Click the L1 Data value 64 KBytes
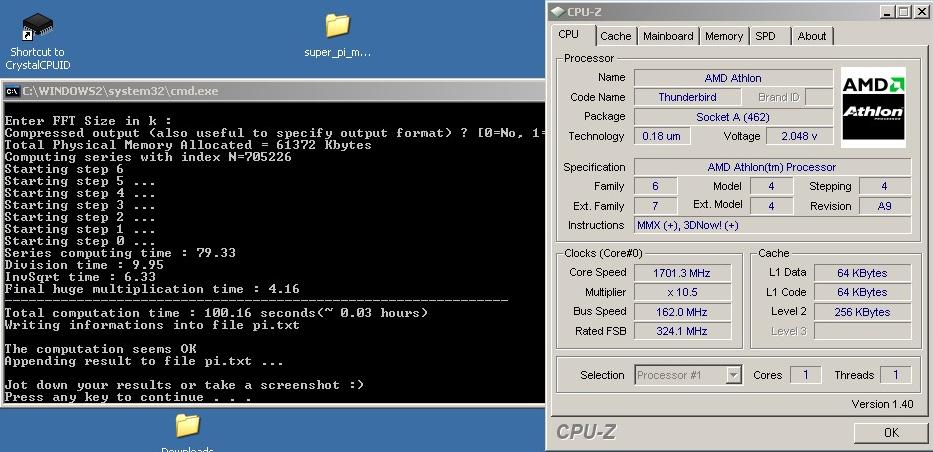Image resolution: width=933 pixels, height=452 pixels. click(x=862, y=273)
